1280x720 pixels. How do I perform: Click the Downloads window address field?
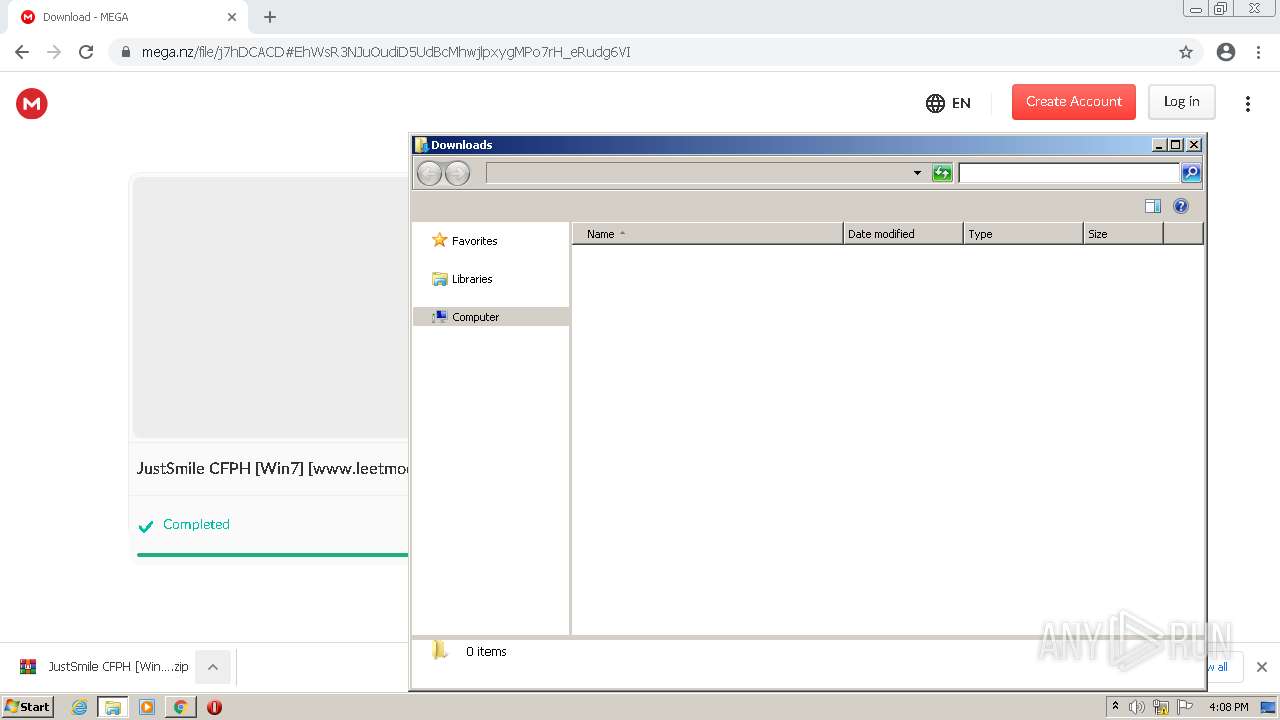coord(697,173)
